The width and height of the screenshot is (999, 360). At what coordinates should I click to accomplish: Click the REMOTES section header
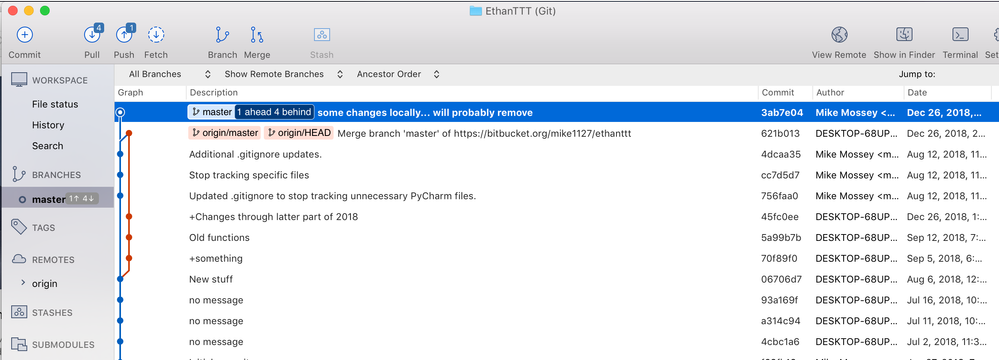tap(53, 260)
